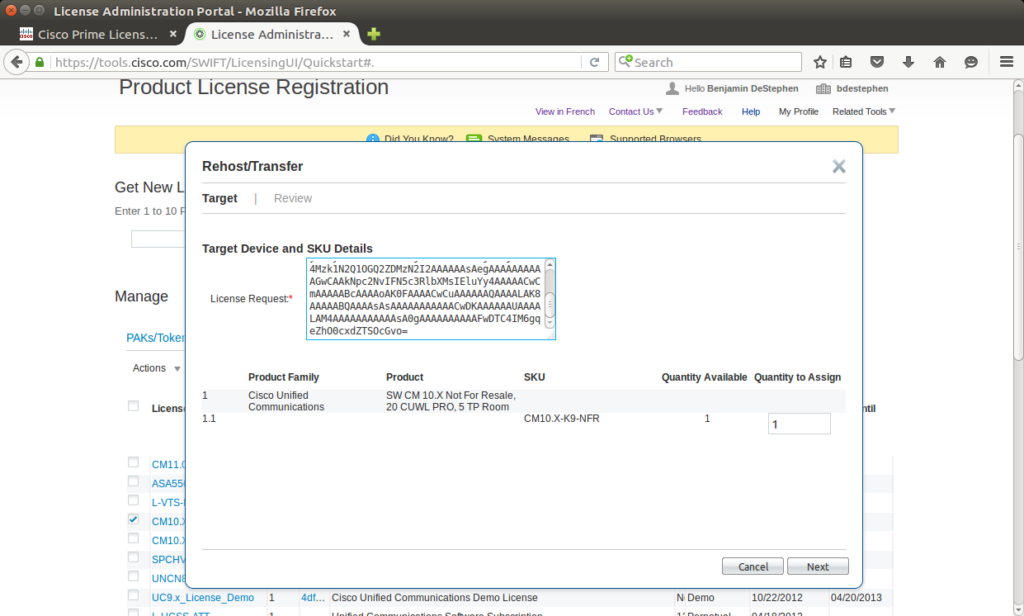Select the Target step tab
The image size is (1024, 616).
[219, 199]
